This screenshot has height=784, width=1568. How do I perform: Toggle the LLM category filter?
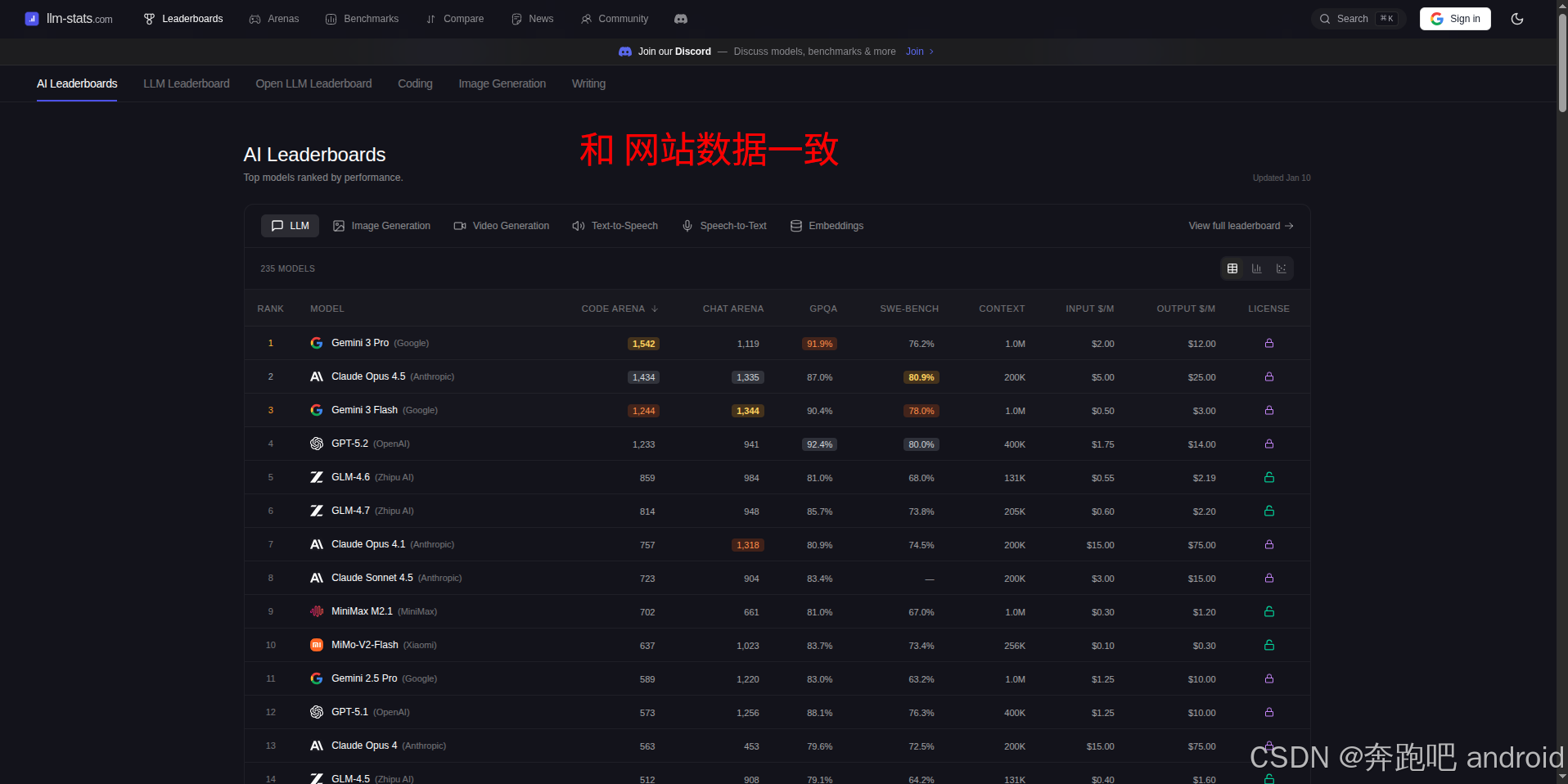290,226
